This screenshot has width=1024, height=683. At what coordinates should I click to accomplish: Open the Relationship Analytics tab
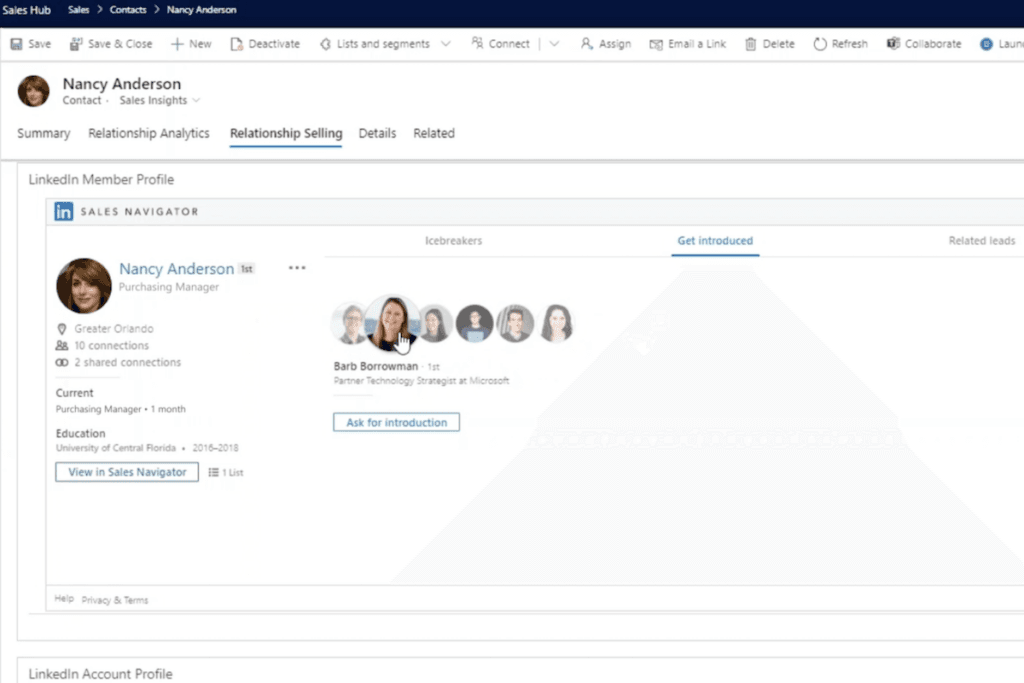pyautogui.click(x=149, y=133)
